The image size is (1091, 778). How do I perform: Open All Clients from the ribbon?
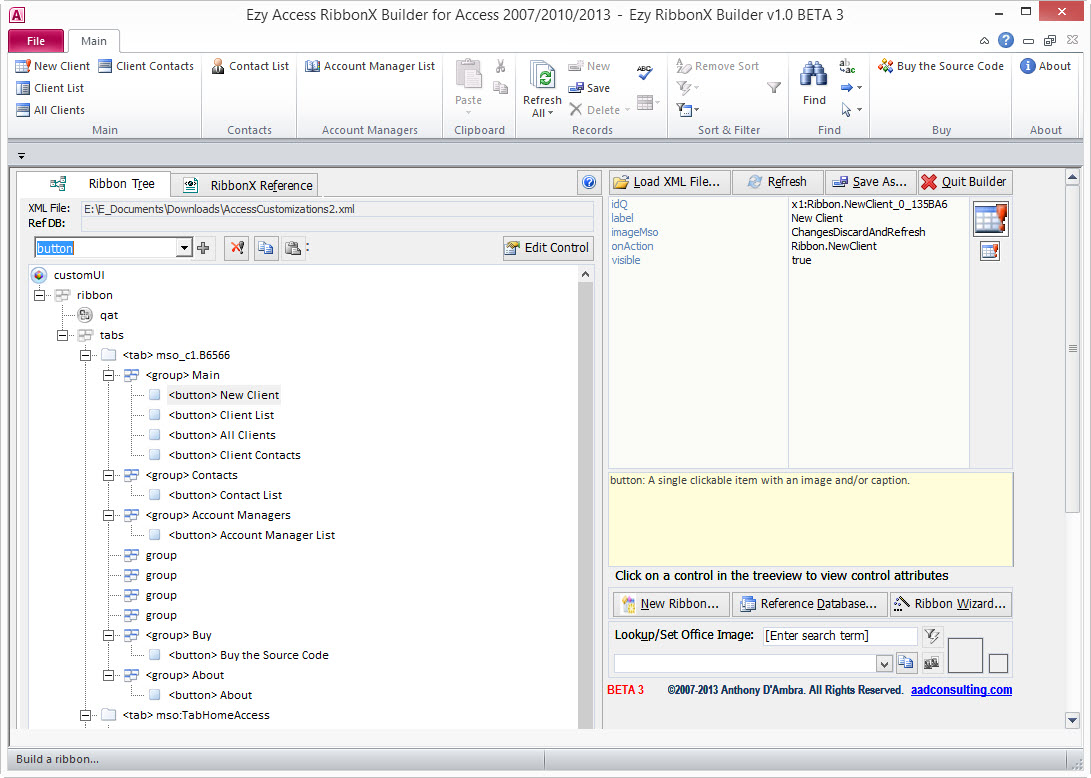coord(50,110)
